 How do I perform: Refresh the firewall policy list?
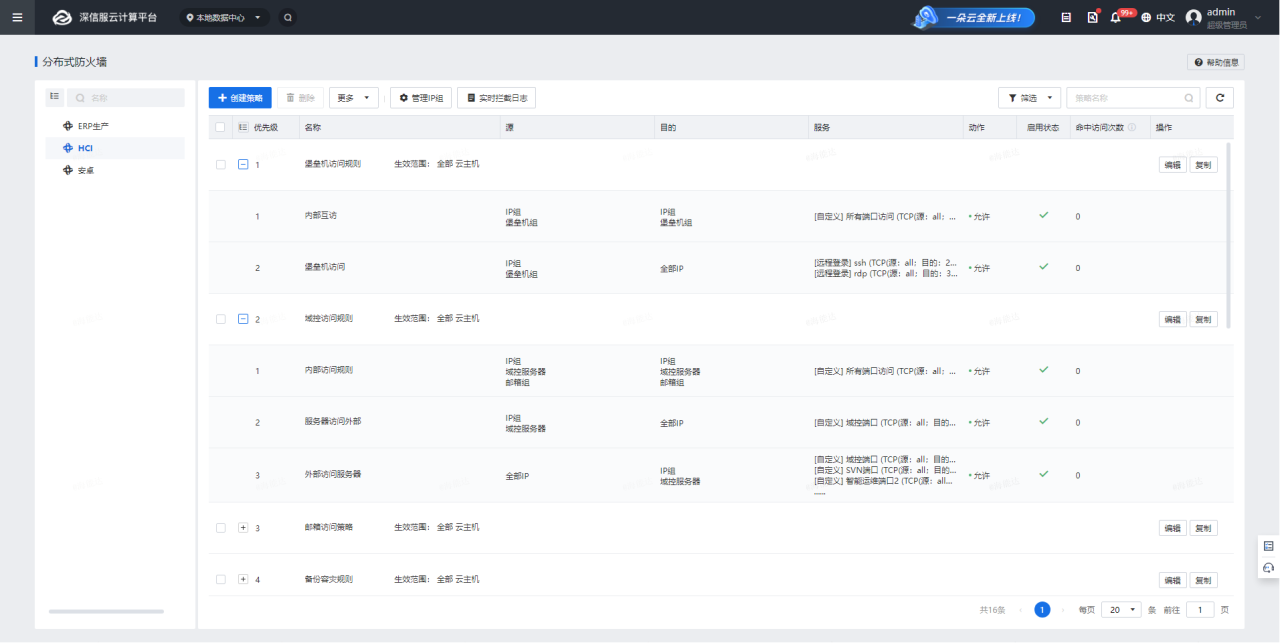click(1219, 98)
